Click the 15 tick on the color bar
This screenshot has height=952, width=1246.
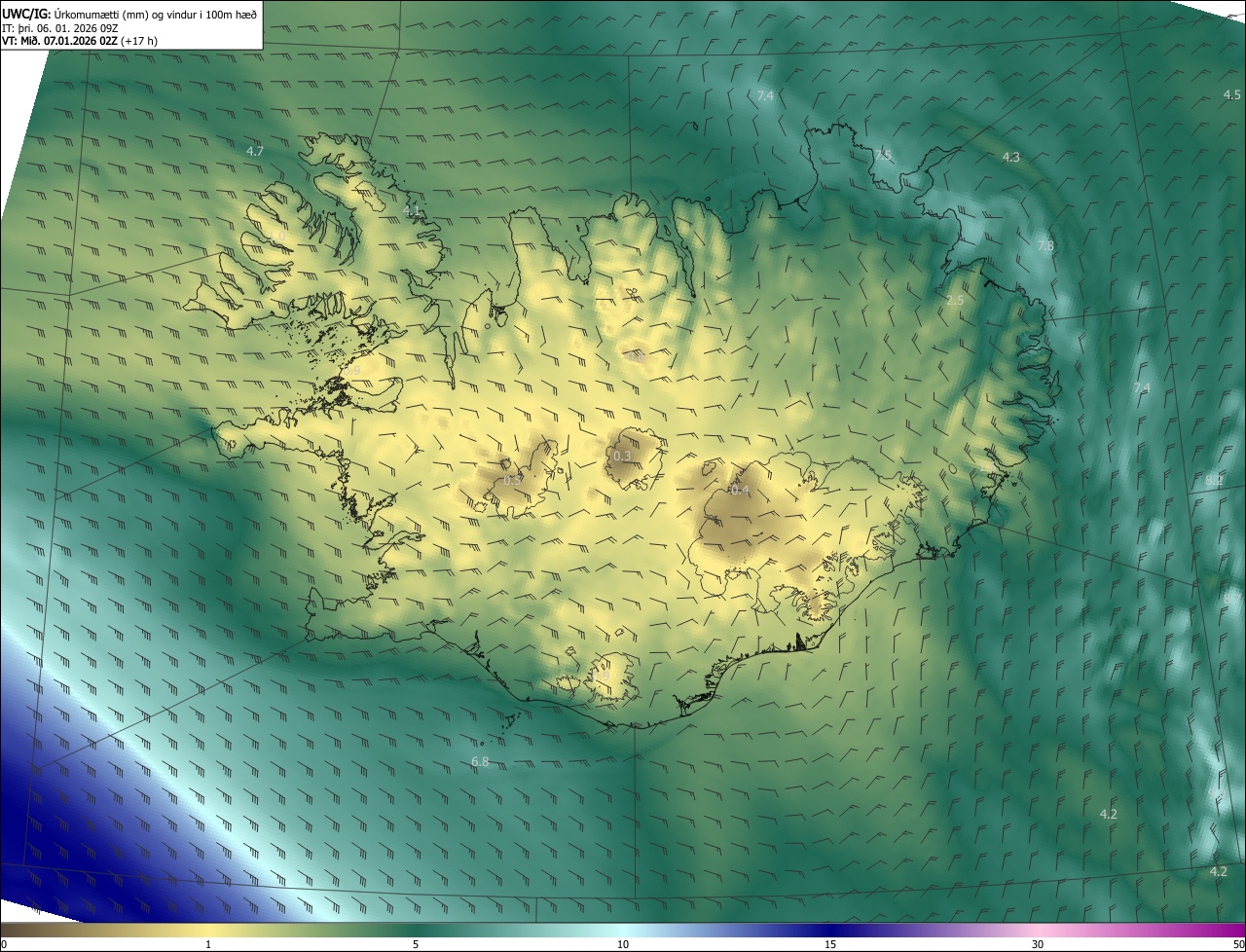click(x=830, y=944)
